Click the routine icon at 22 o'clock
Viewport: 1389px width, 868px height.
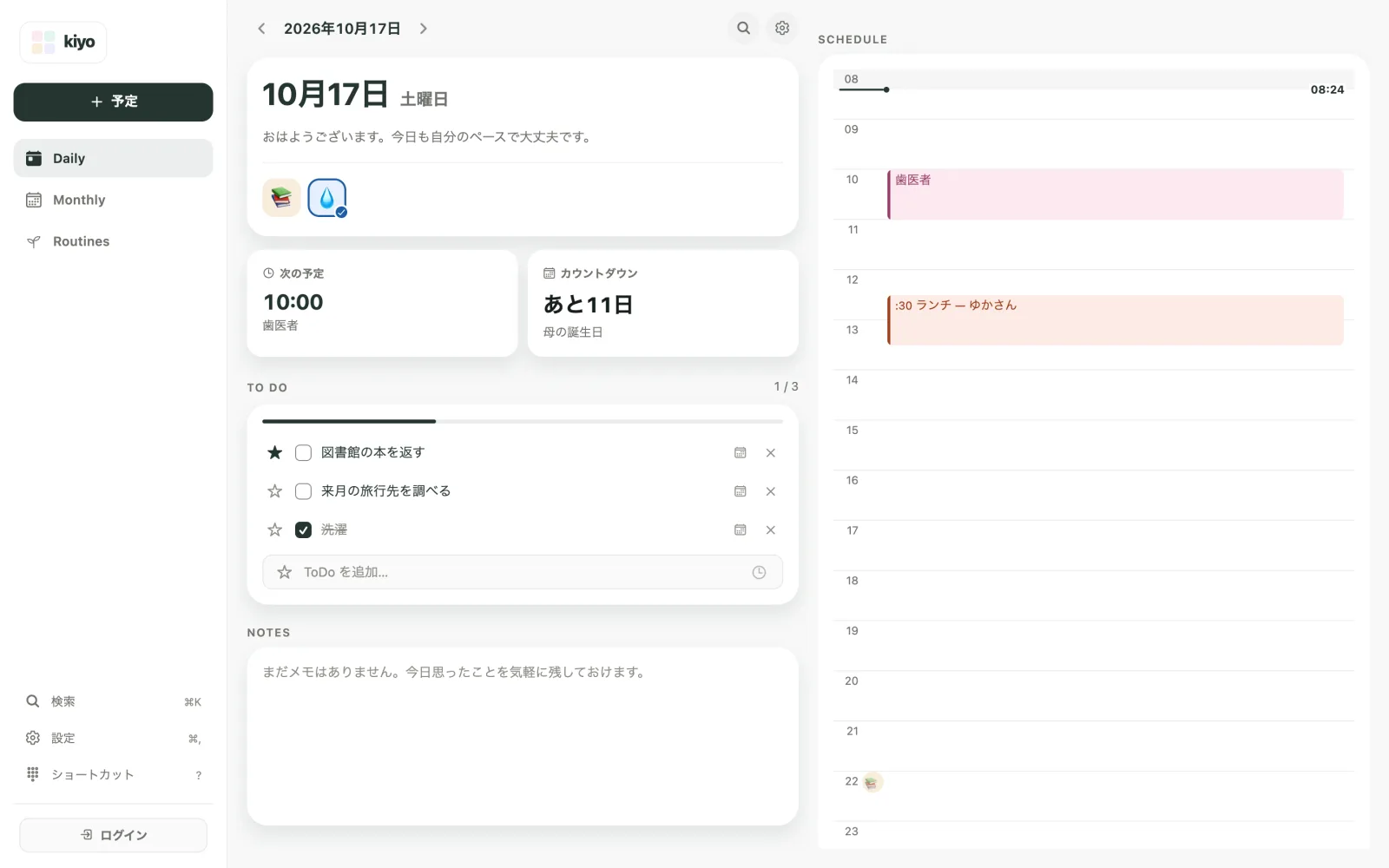click(872, 782)
